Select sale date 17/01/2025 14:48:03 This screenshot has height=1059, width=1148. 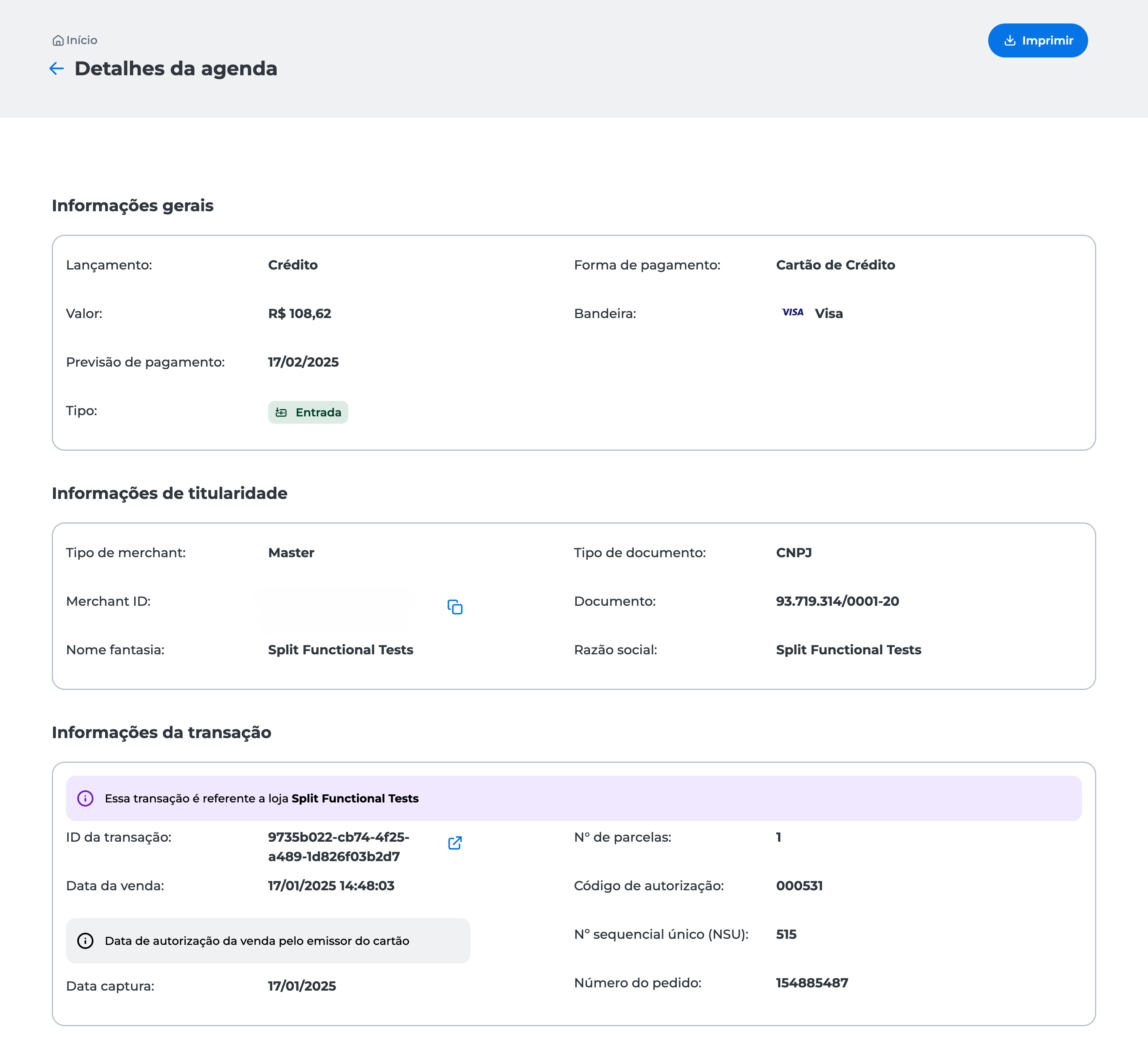pyautogui.click(x=331, y=886)
